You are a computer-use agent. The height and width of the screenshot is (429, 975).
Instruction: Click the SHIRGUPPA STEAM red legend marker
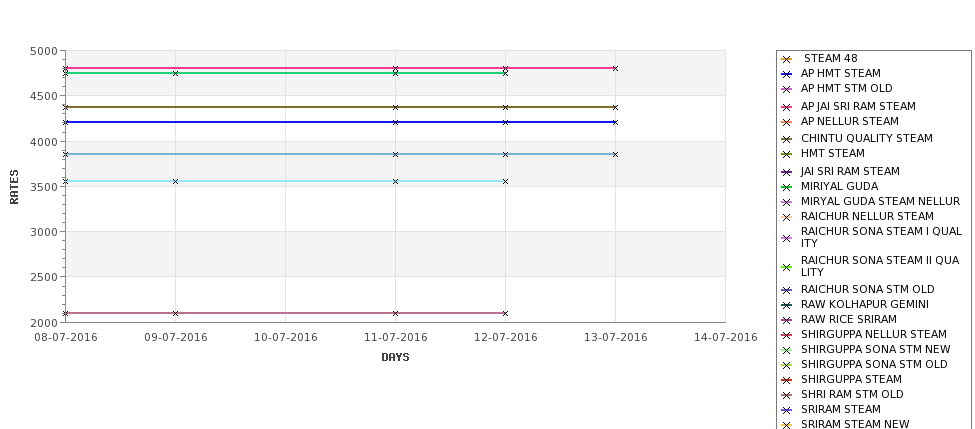(x=786, y=380)
